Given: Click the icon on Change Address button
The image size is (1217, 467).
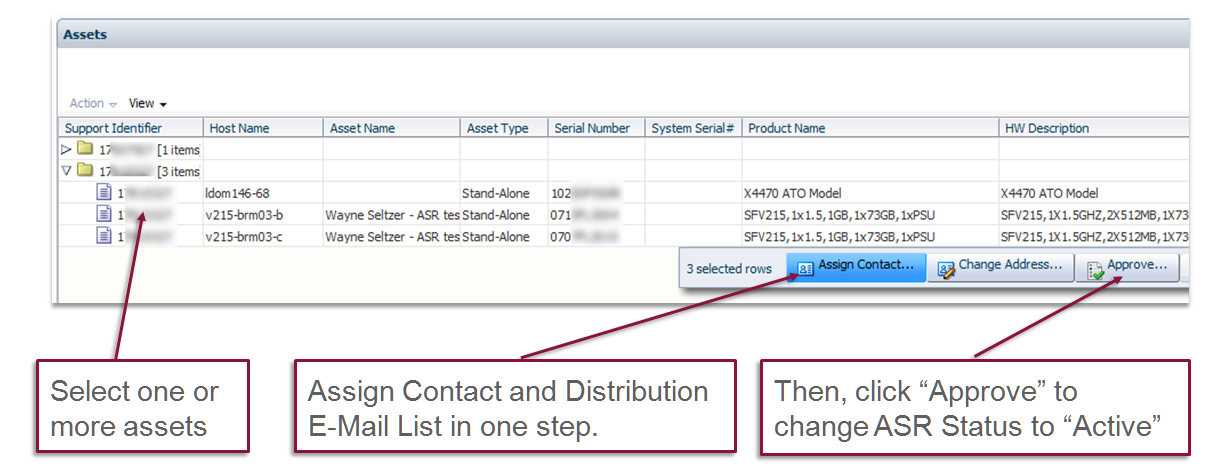Looking at the screenshot, I should [945, 268].
